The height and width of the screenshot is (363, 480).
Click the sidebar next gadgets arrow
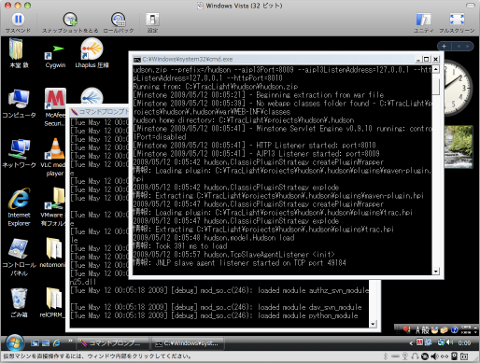[x=467, y=46]
